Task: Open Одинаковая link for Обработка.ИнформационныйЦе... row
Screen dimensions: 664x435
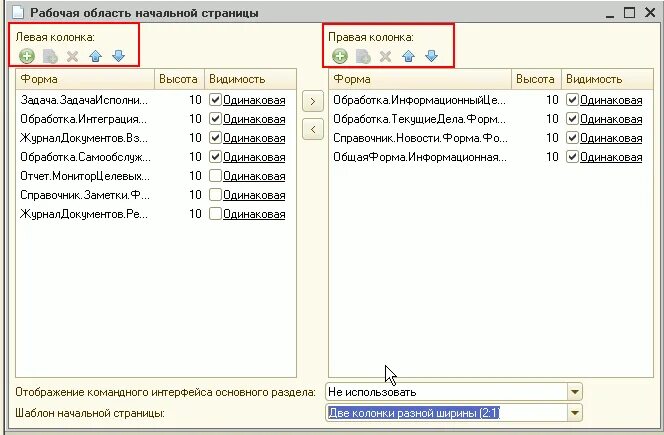Action: coord(611,100)
